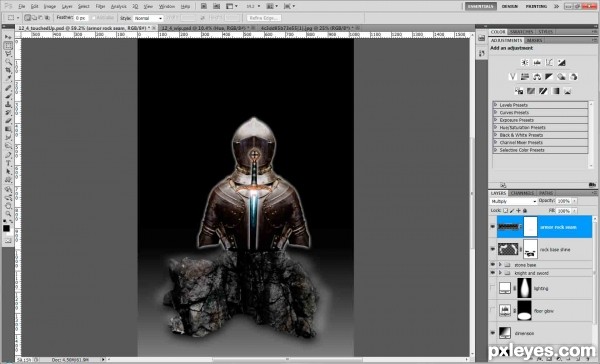Switch to the Swatches tab
Screen dimensions: 600x364
522,32
